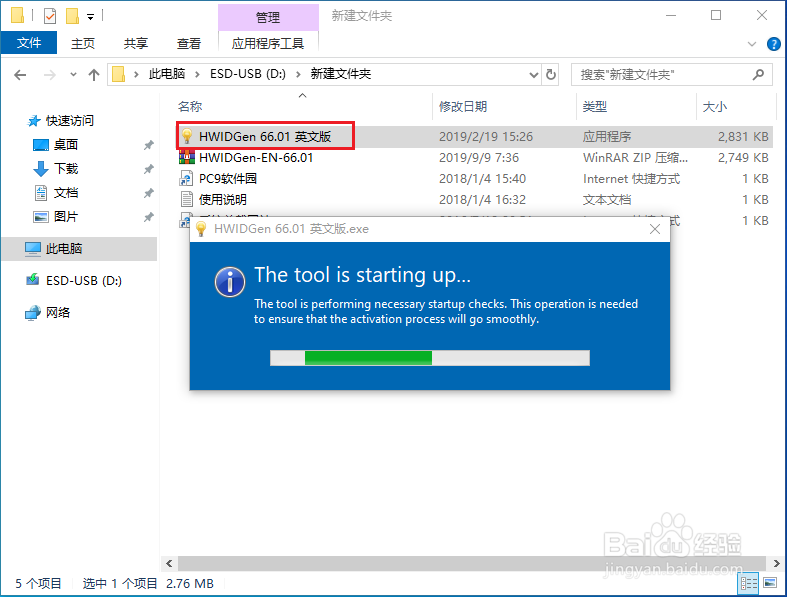Open 图片 in quick access
The image size is (787, 597).
[66, 217]
